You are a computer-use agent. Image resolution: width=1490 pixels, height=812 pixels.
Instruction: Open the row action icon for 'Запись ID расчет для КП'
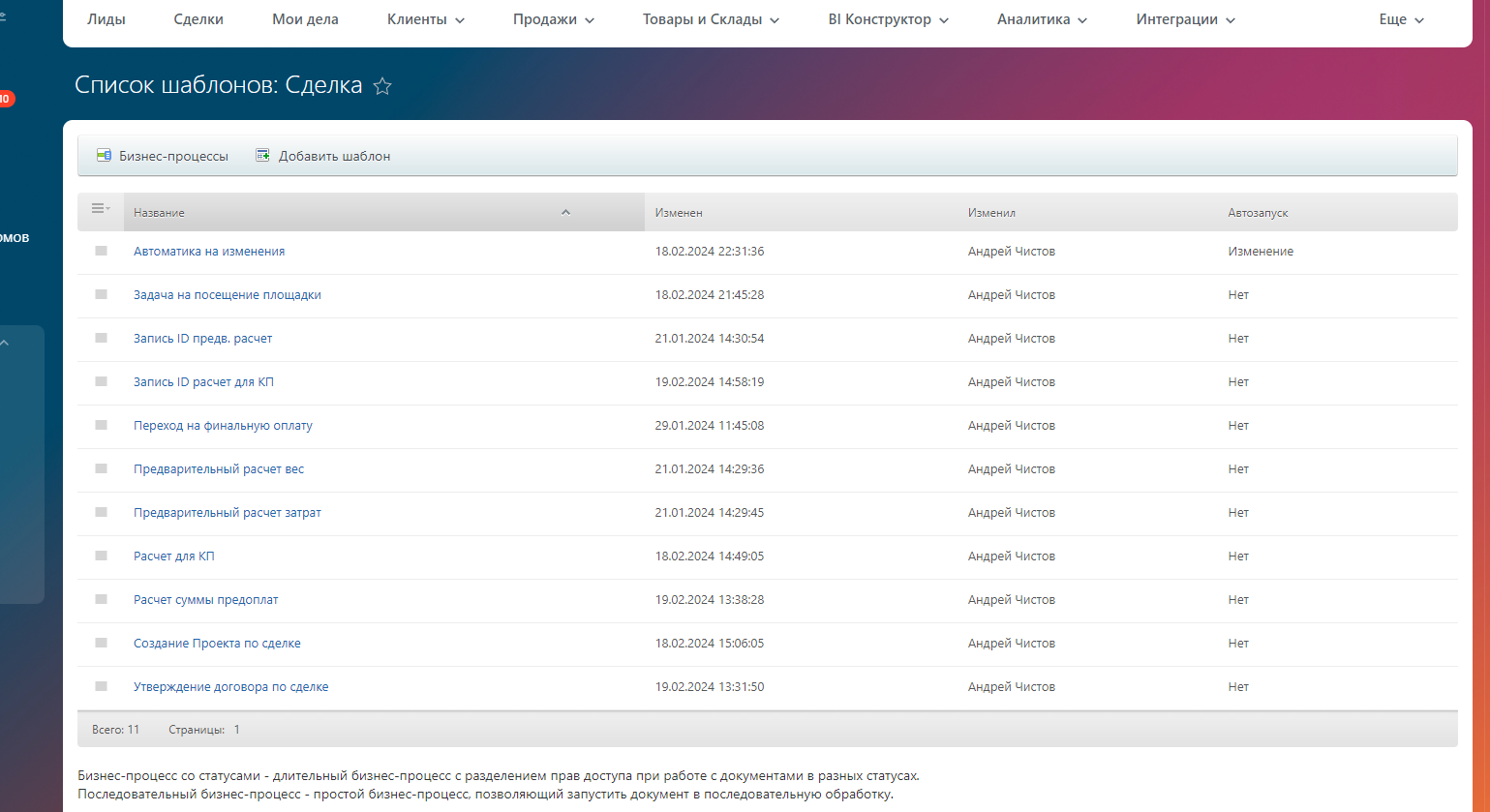point(101,381)
